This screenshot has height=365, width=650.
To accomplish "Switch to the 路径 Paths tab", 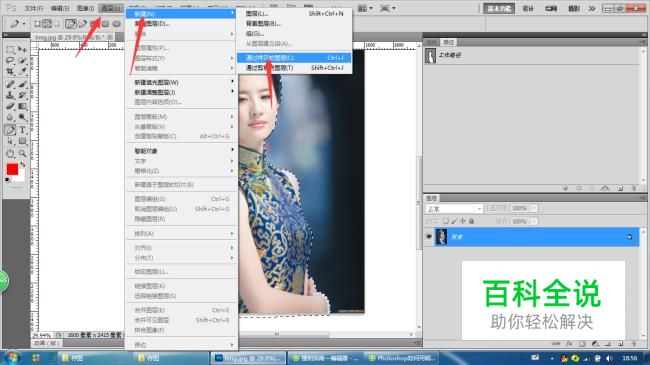I will 449,42.
